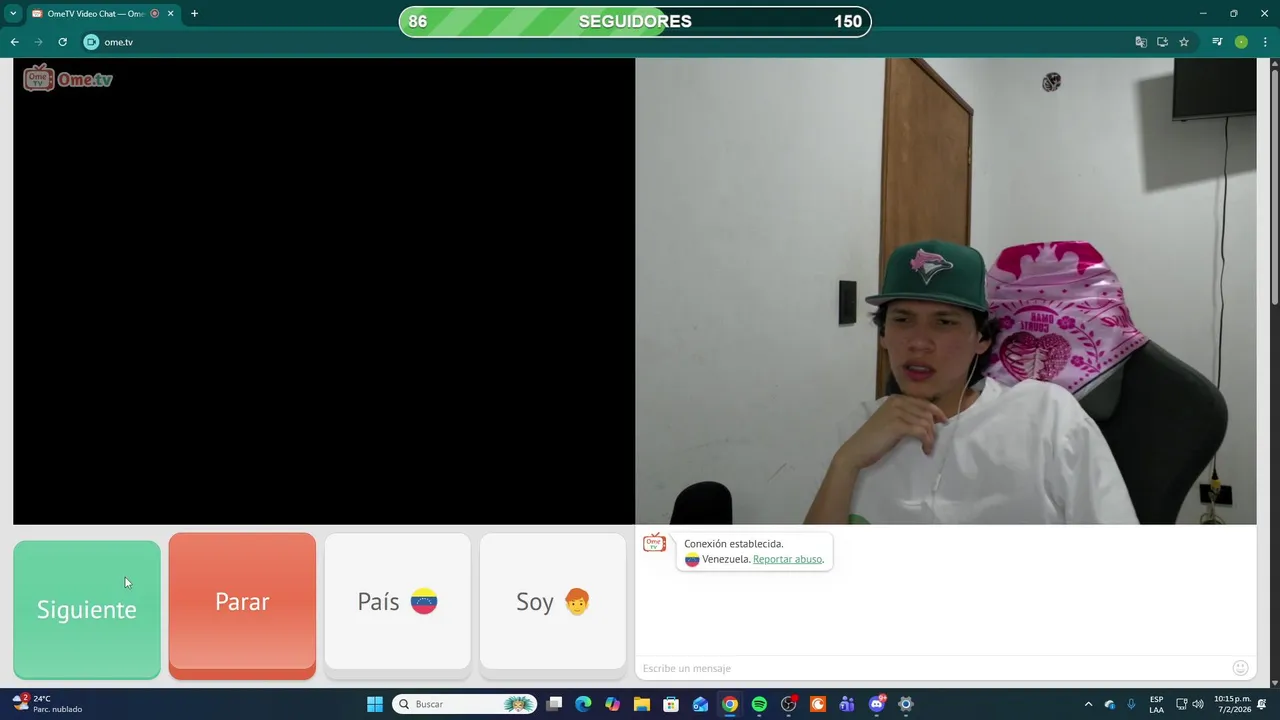The width and height of the screenshot is (1280, 720).
Task: Click the webcam video feed
Action: [x=946, y=291]
